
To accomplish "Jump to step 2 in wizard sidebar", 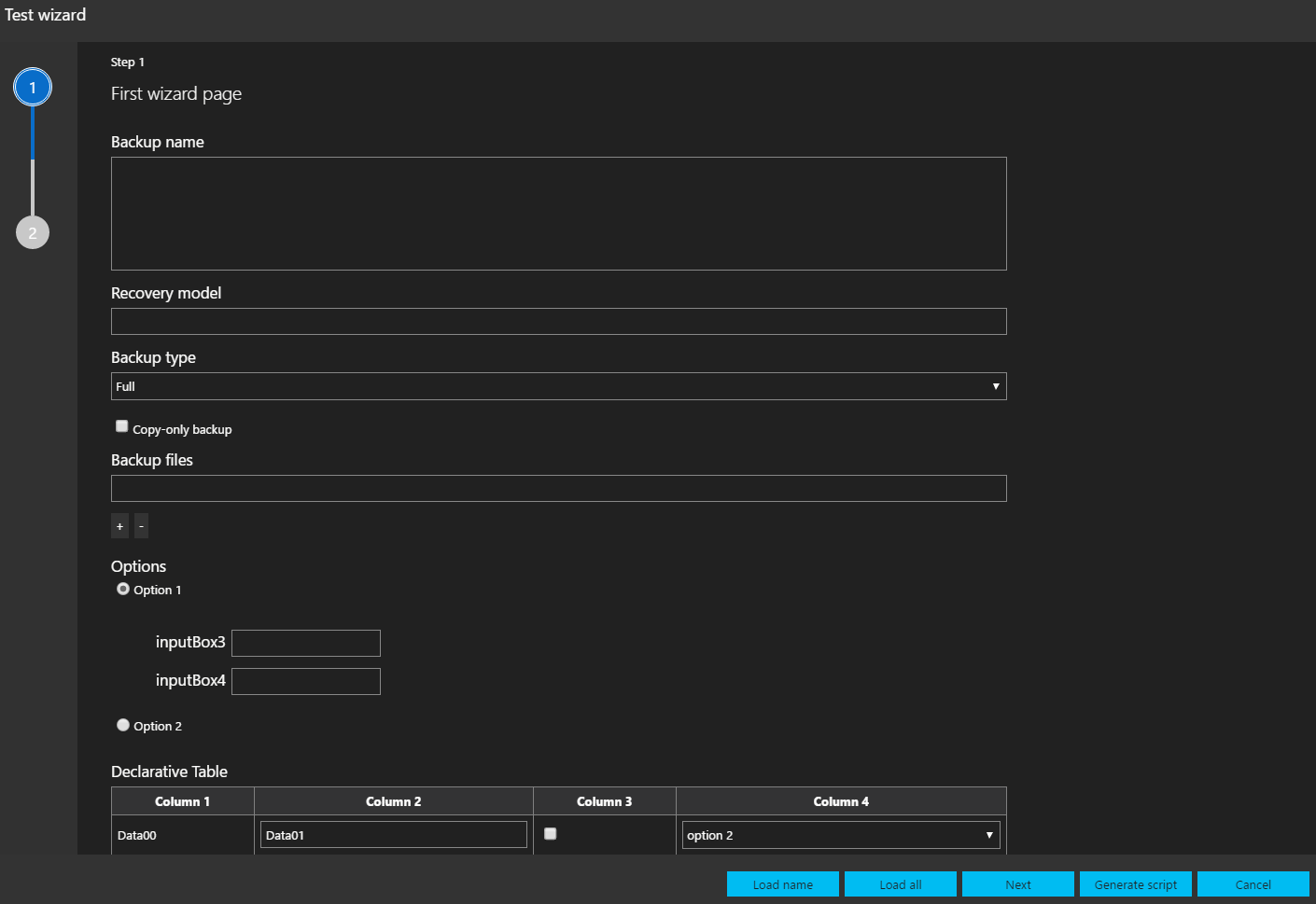I will tap(33, 233).
